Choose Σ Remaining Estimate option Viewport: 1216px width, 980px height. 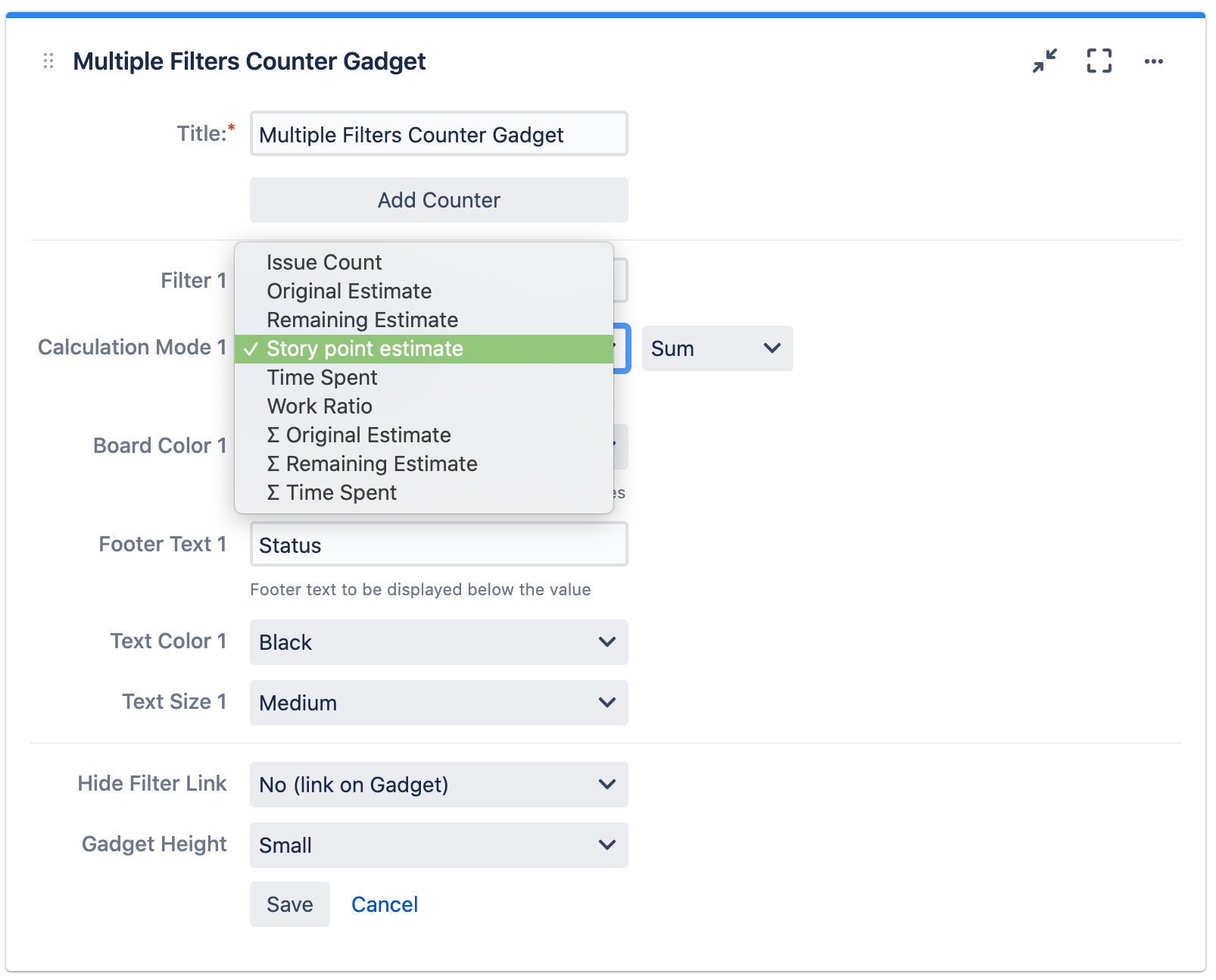pyautogui.click(x=372, y=463)
